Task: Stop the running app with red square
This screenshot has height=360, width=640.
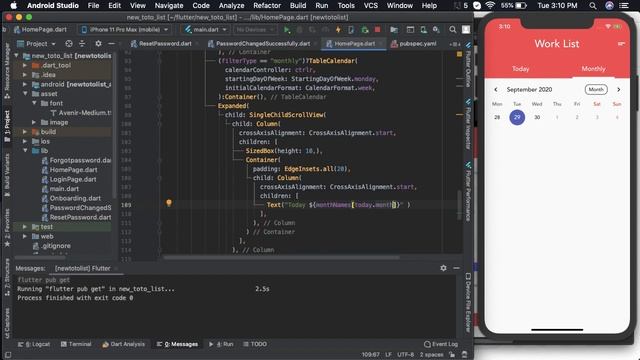Action: [x=378, y=30]
